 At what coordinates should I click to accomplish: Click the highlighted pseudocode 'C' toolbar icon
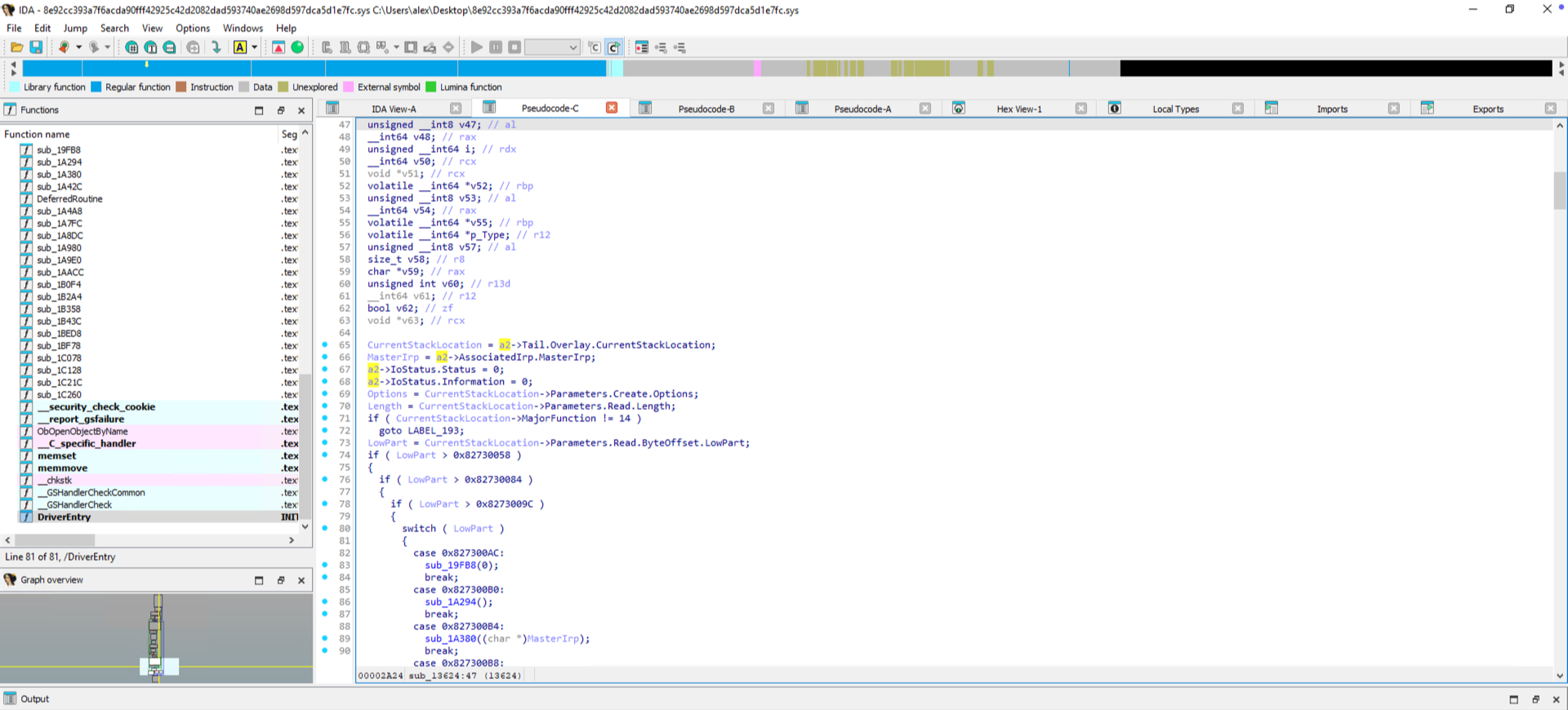pyautogui.click(x=614, y=47)
